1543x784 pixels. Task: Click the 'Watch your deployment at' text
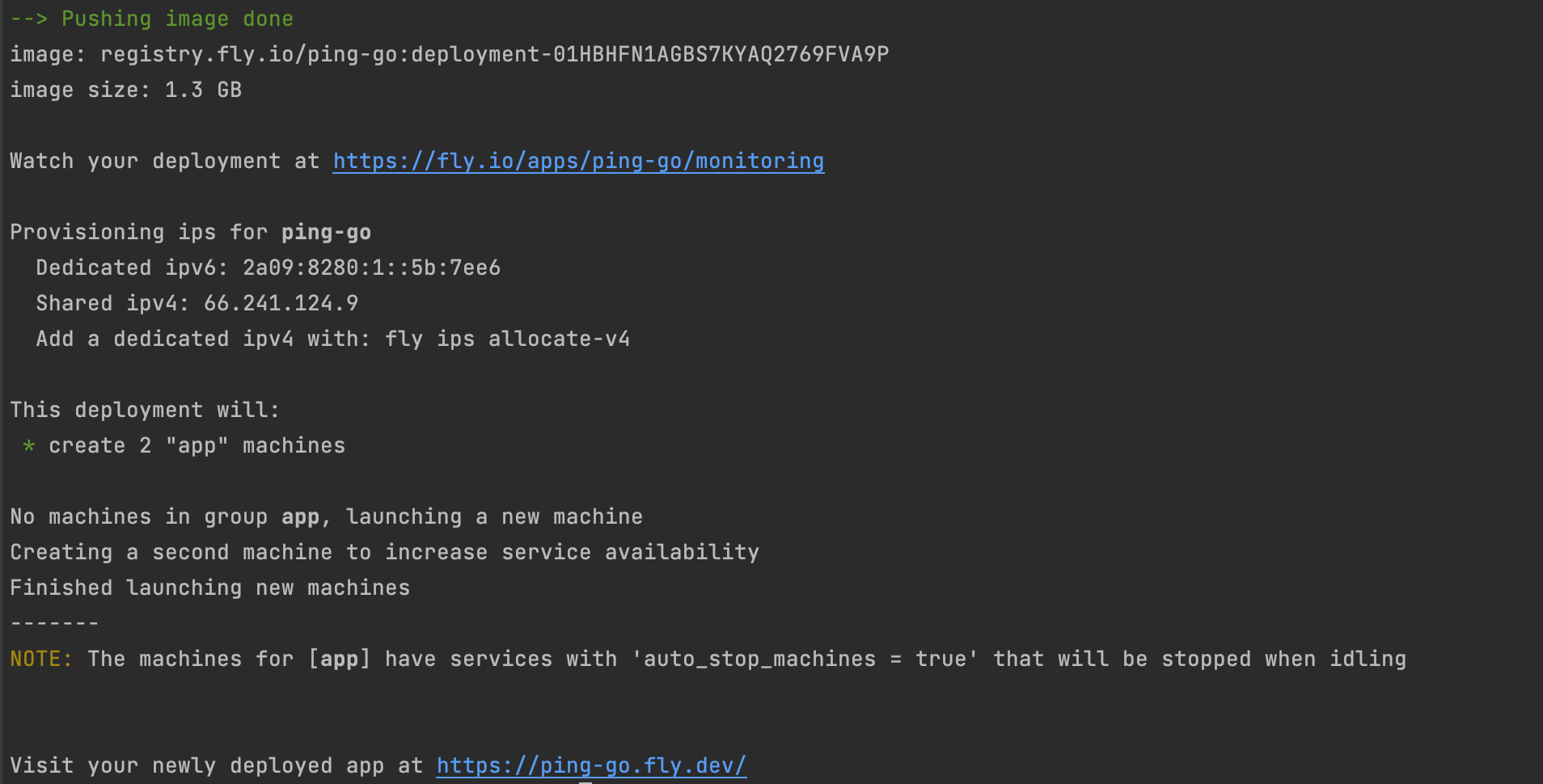tap(164, 161)
